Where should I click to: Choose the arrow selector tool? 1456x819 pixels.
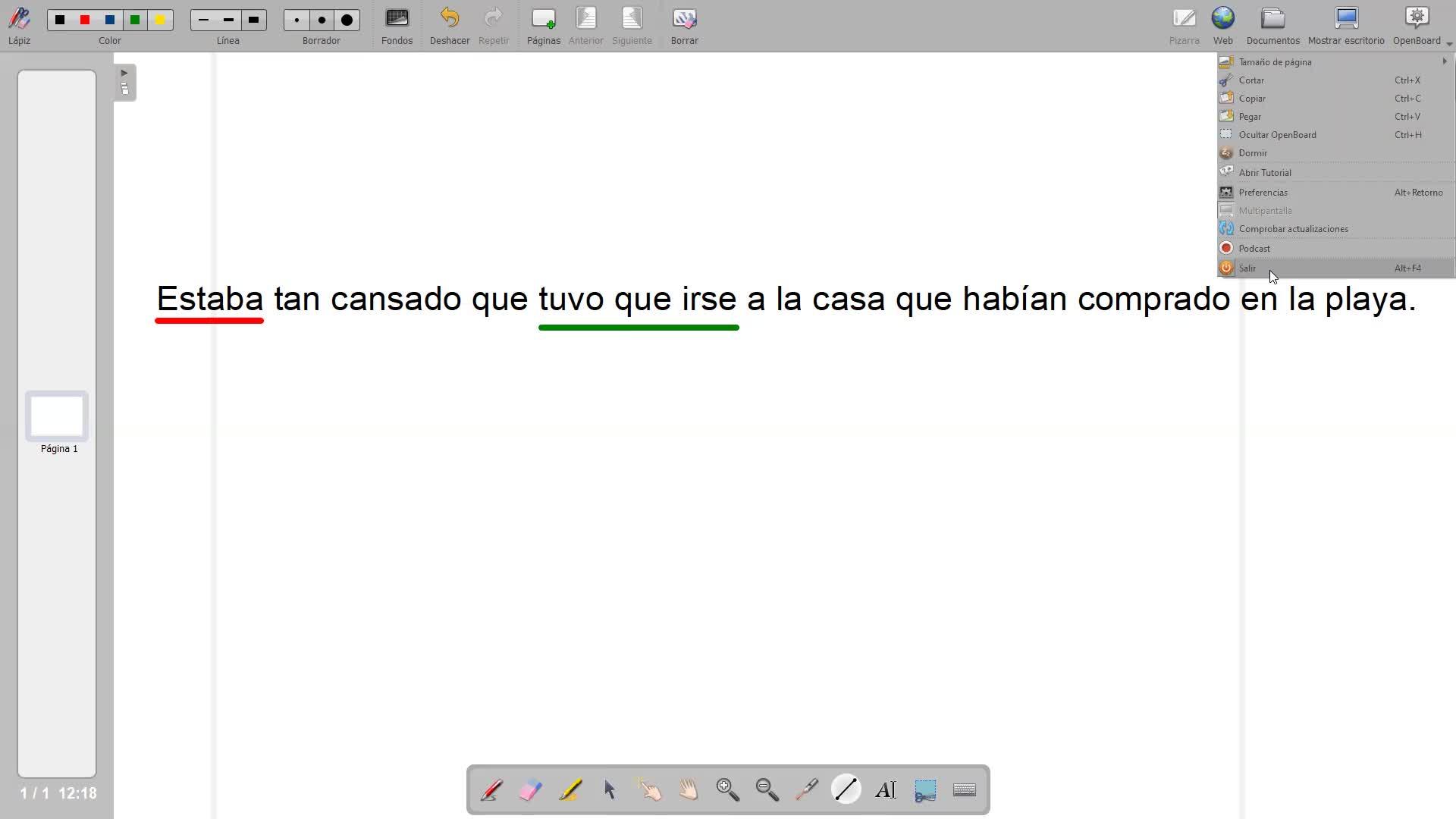[610, 790]
